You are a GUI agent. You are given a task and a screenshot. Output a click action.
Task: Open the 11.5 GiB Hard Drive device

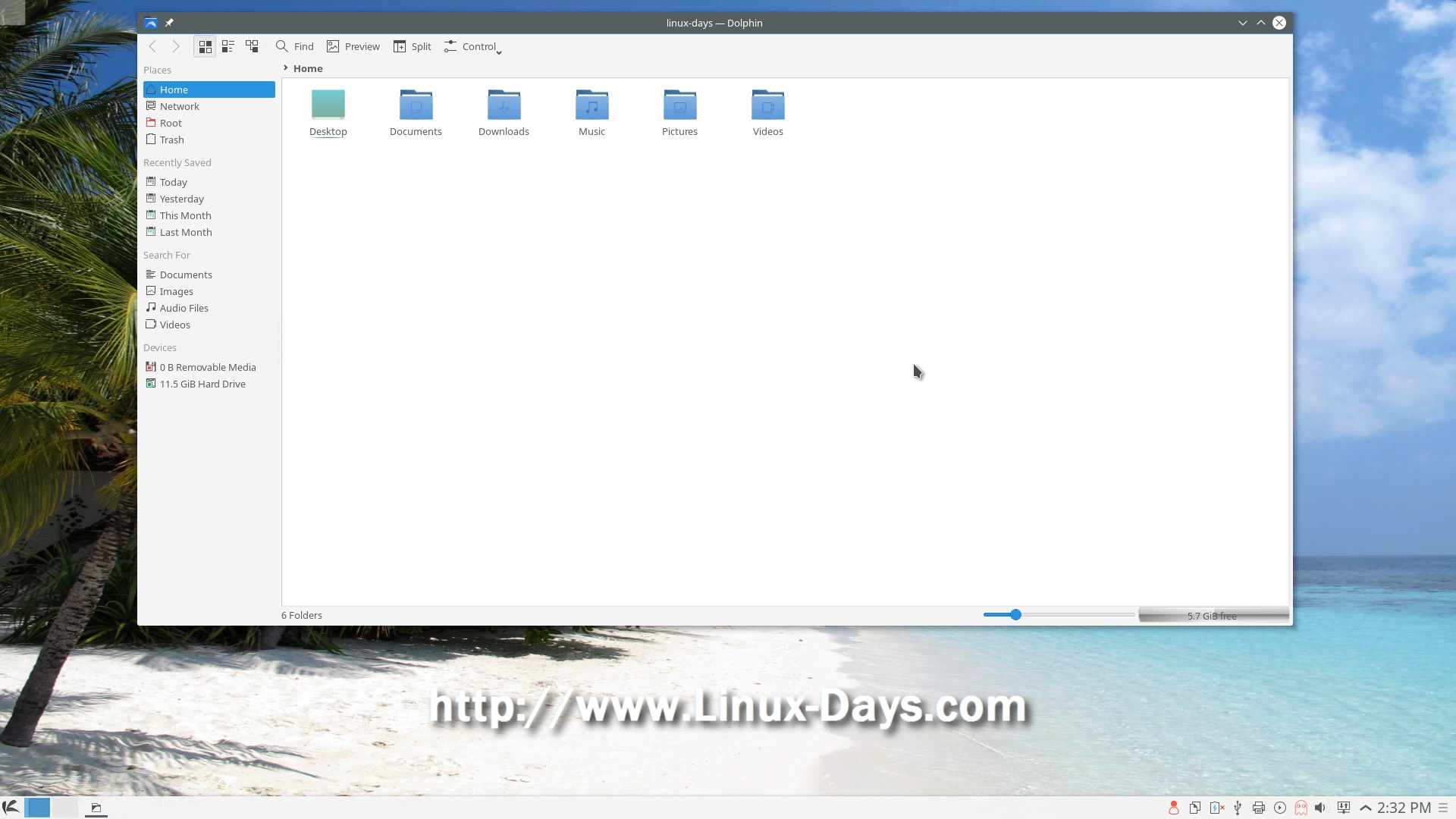click(x=209, y=384)
